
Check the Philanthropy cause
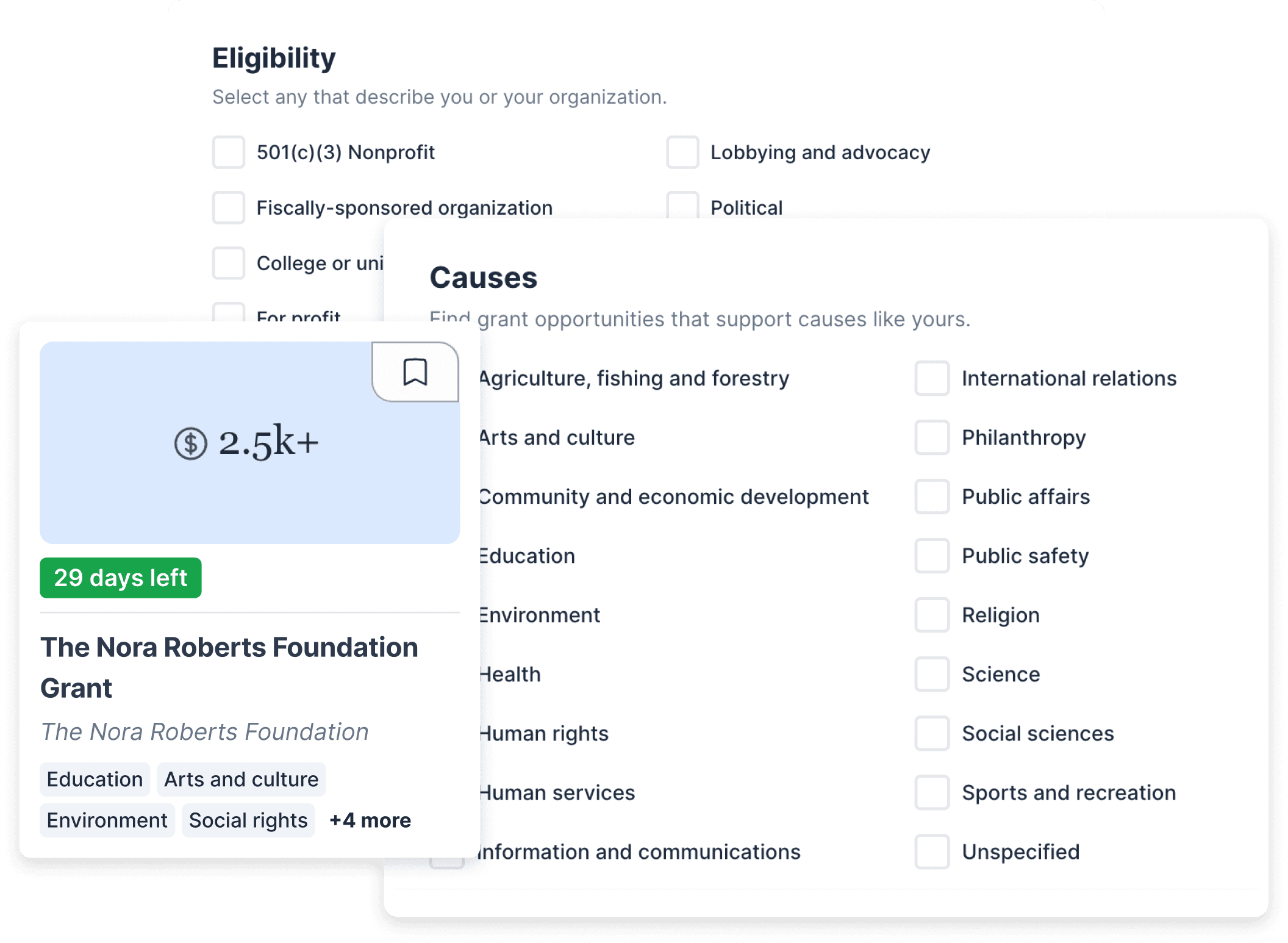(931, 437)
